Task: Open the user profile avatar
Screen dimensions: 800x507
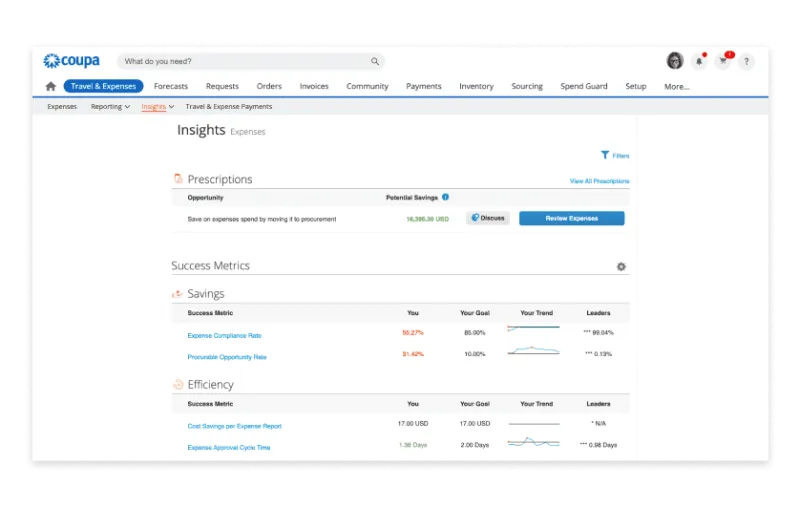Action: pyautogui.click(x=675, y=61)
